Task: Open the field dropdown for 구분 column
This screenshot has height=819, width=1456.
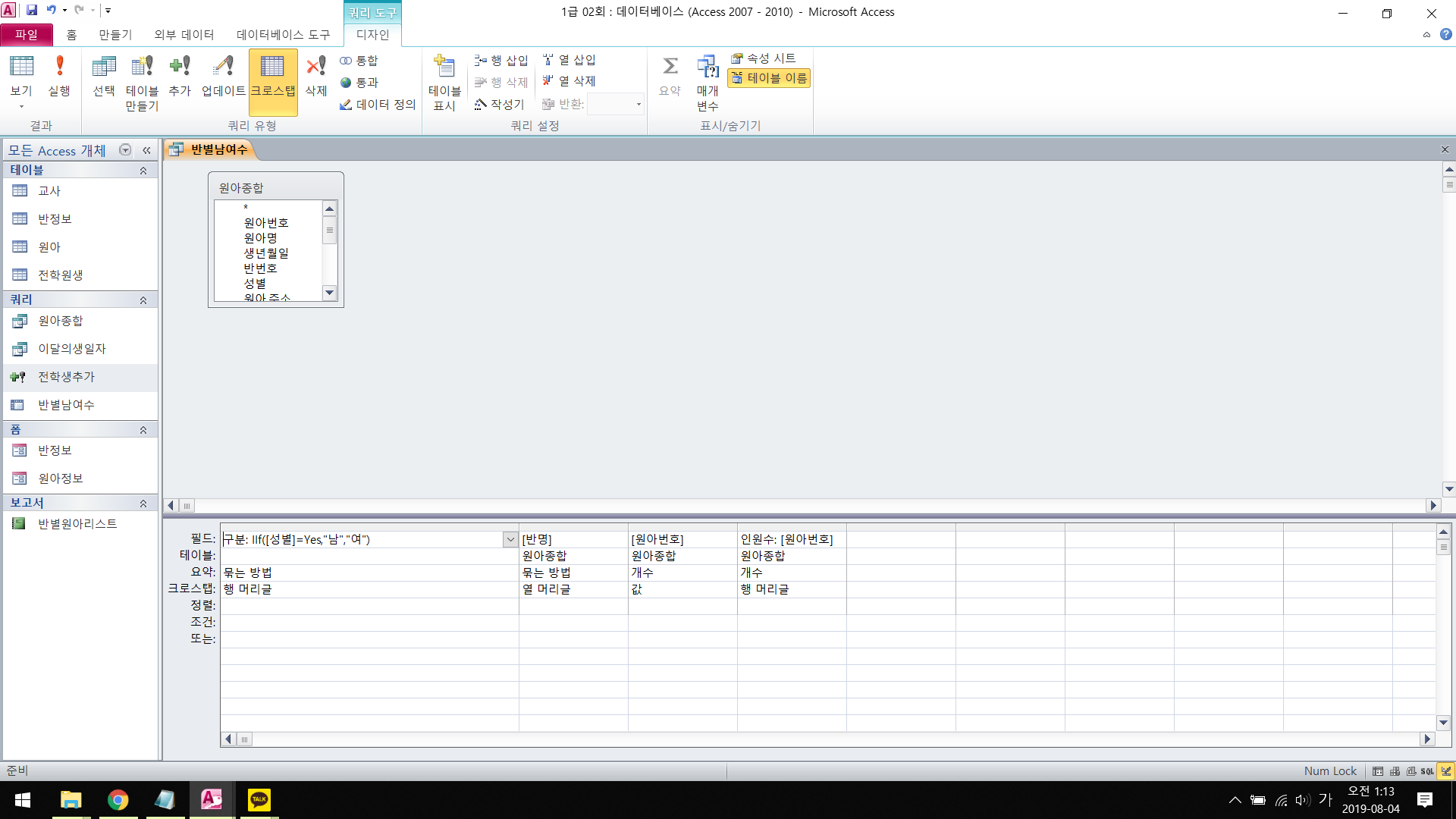Action: coord(510,539)
